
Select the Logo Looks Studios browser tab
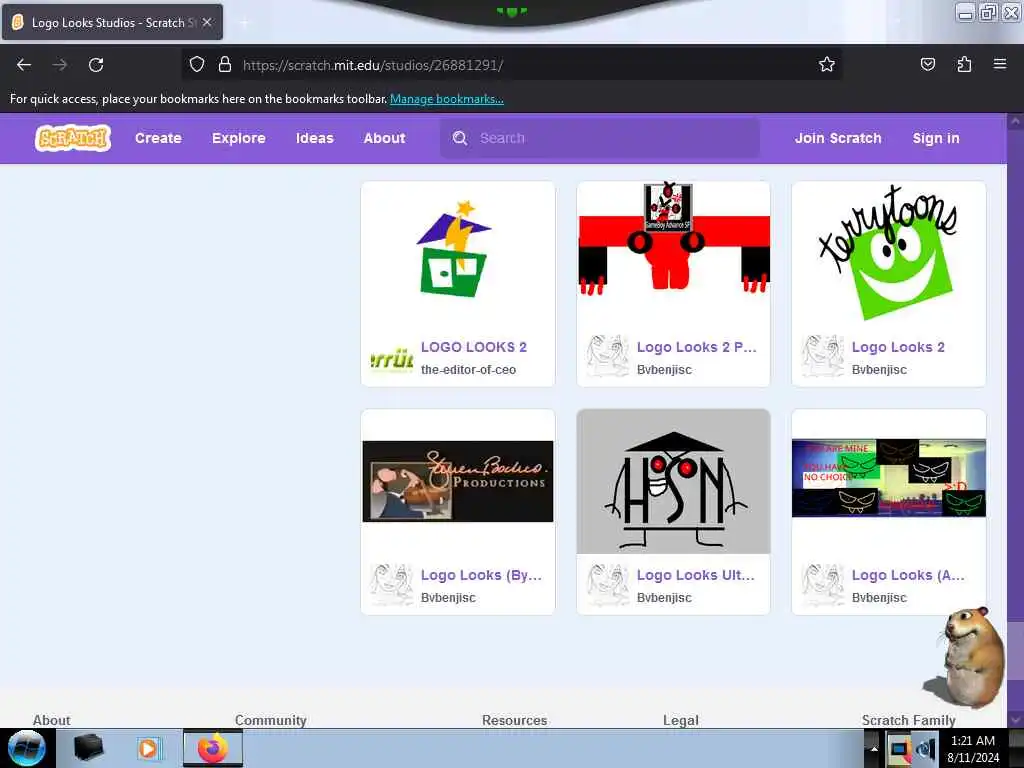[x=112, y=22]
